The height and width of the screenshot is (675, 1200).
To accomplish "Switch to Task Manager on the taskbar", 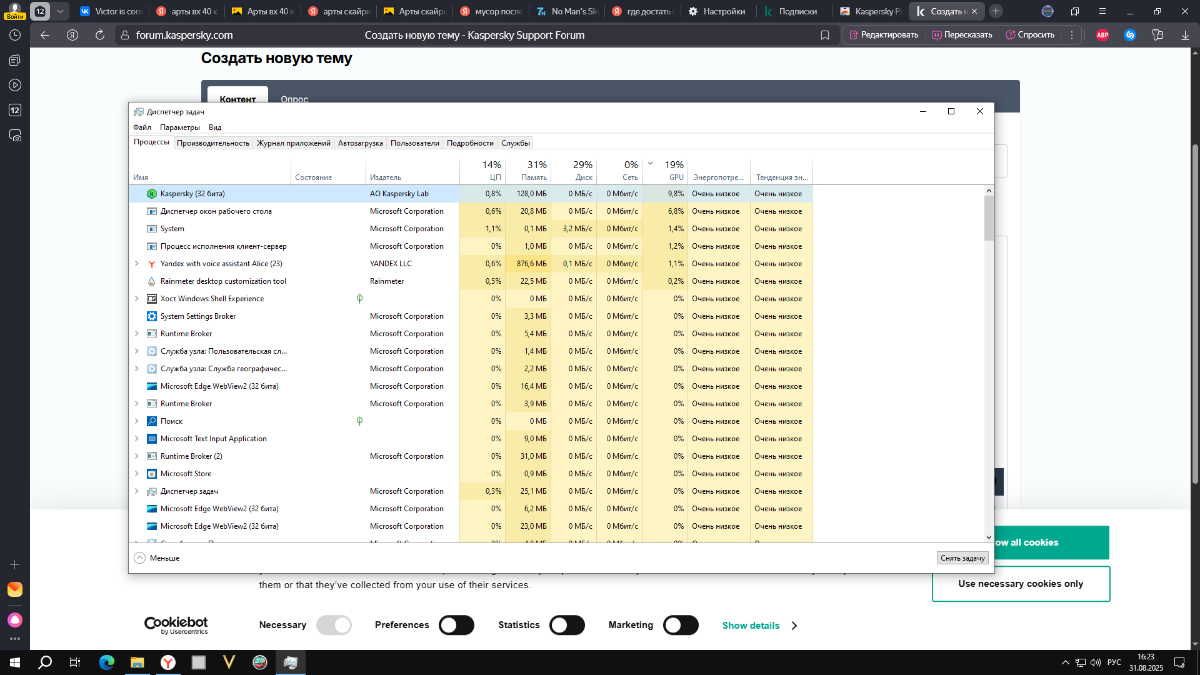I will [290, 662].
